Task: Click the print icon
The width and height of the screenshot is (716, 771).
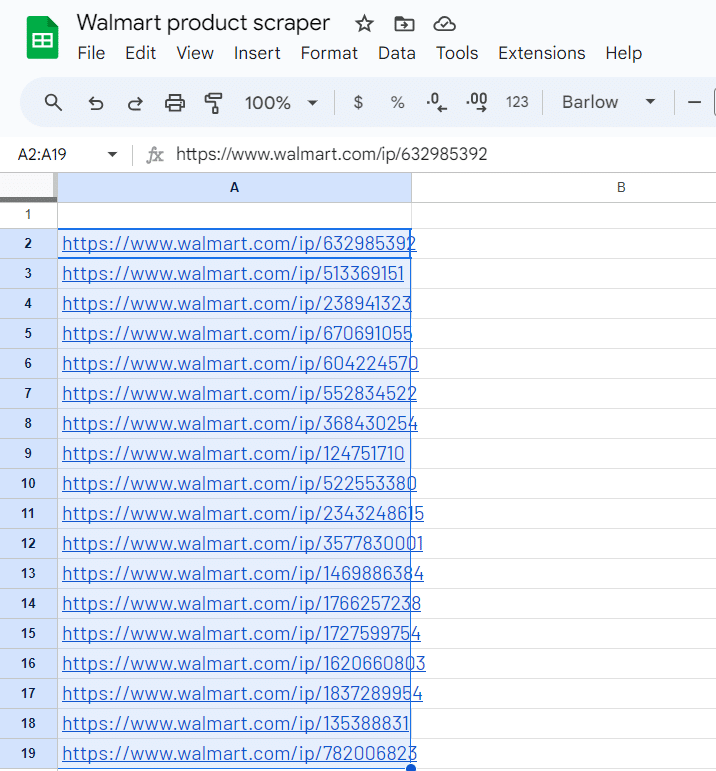Action: point(175,102)
